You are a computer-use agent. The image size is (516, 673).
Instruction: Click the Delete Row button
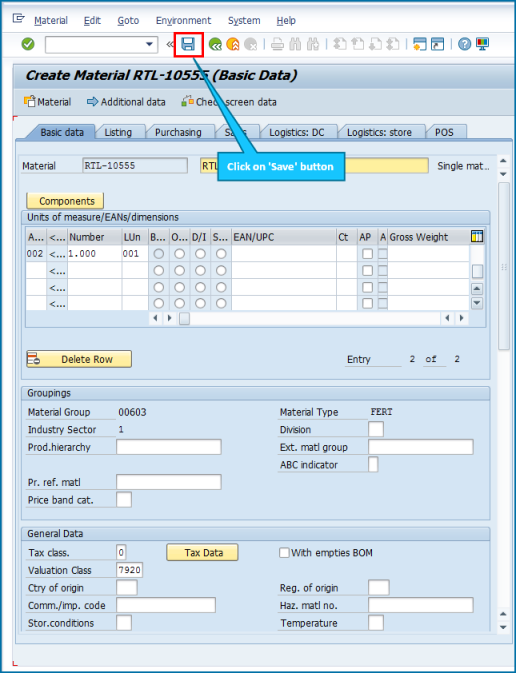point(79,359)
